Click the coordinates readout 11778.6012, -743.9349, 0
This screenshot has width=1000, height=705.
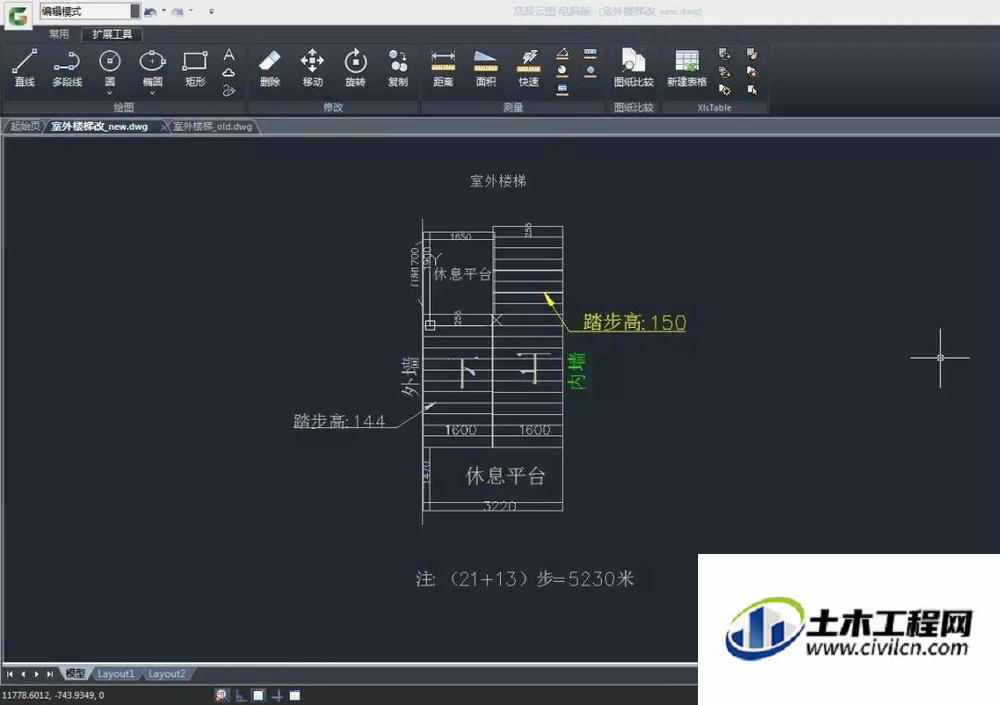53,695
